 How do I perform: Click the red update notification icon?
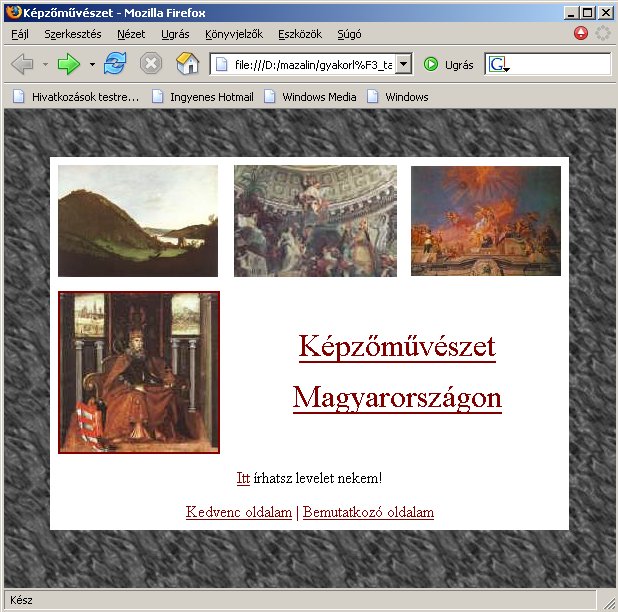click(581, 33)
